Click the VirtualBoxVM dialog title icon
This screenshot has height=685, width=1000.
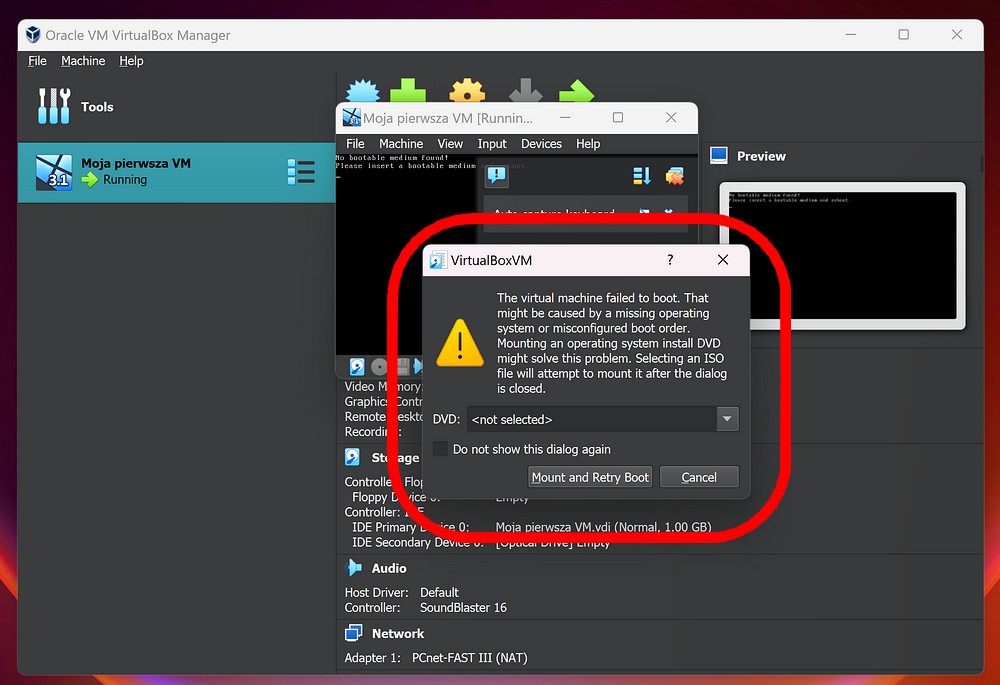(438, 260)
